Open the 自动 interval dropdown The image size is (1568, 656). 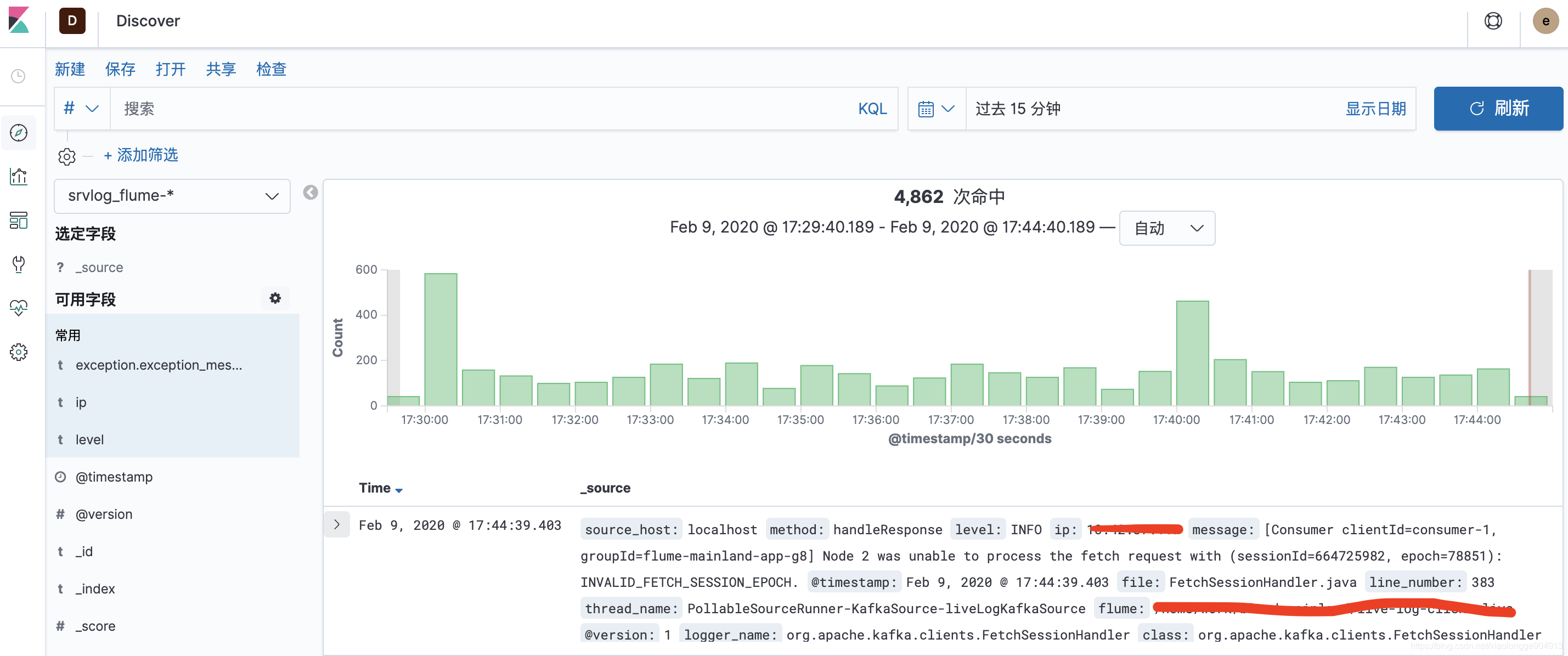click(x=1167, y=228)
